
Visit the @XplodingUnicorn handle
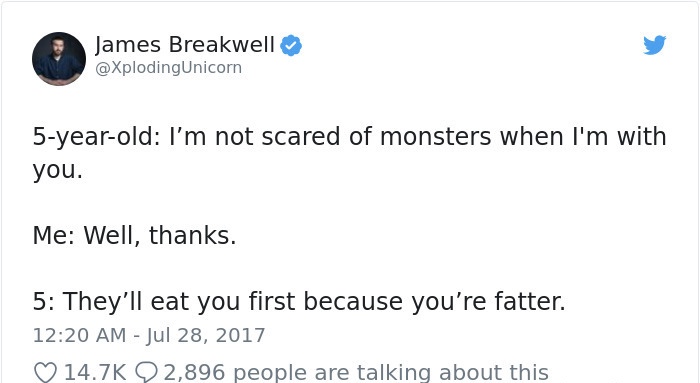[x=168, y=68]
